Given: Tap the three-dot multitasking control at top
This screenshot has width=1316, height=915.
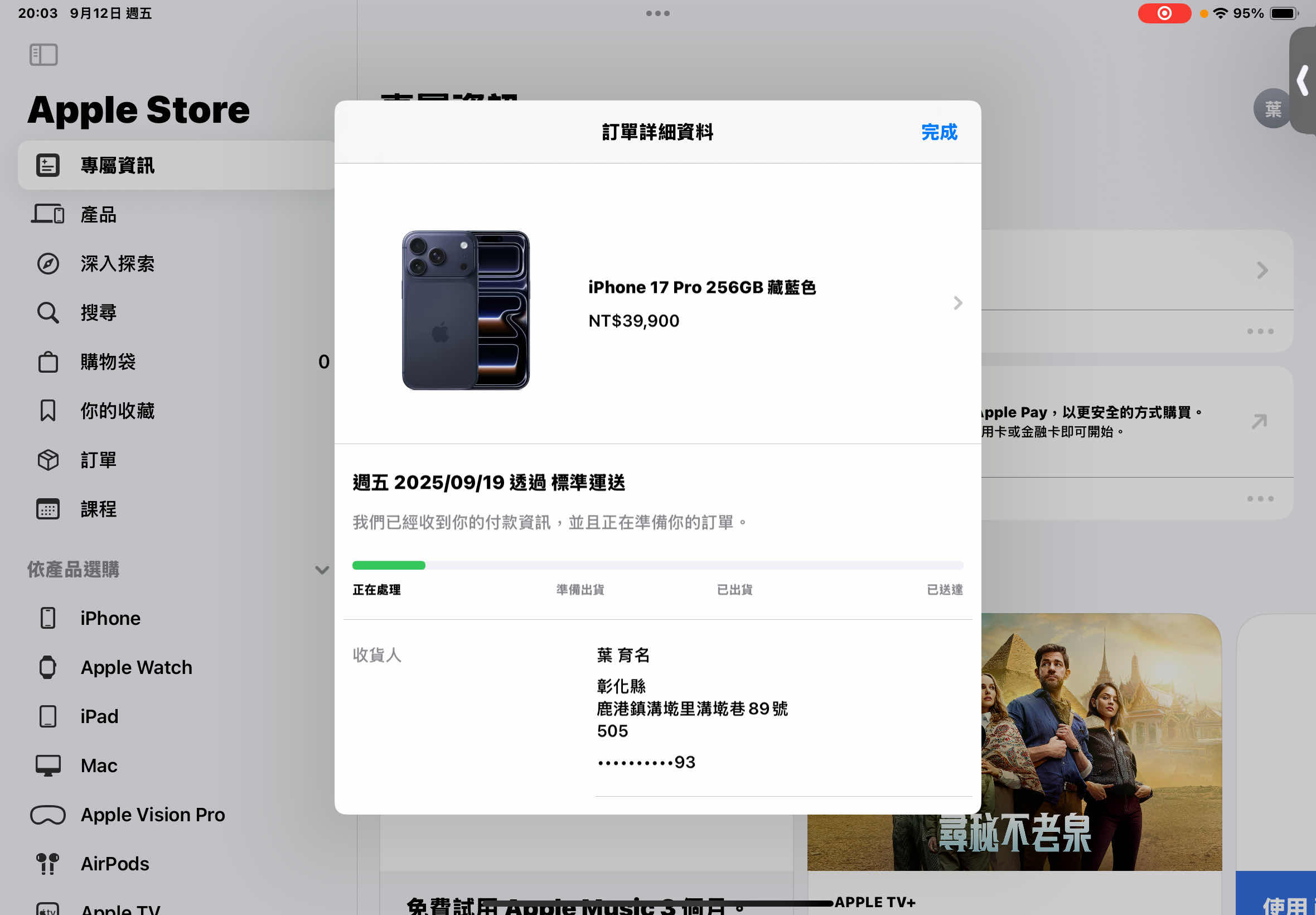Looking at the screenshot, I should click(657, 13).
